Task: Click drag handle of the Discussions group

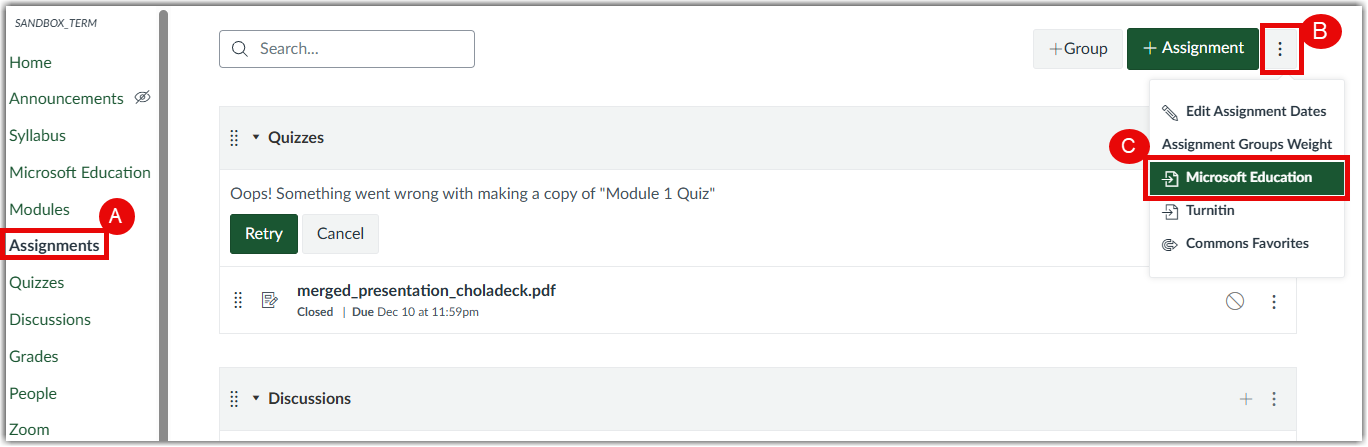Action: (235, 399)
